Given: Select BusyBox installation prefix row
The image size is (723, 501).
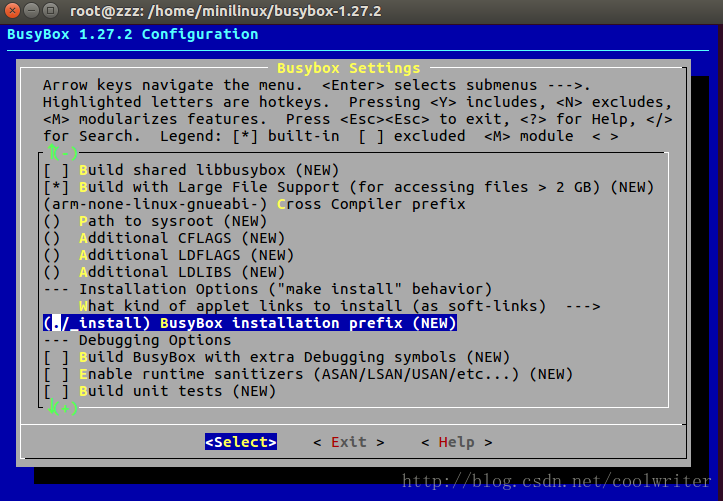Looking at the screenshot, I should [x=250, y=323].
